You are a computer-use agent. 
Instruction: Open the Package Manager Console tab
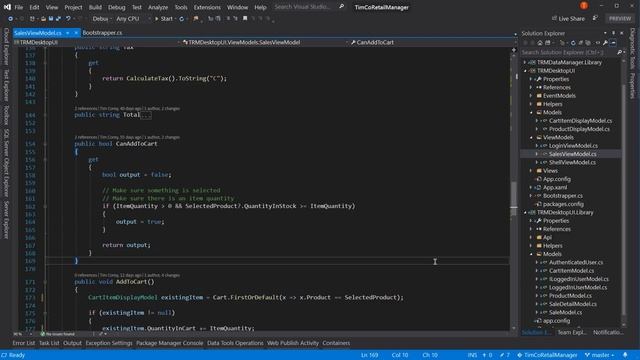(169, 343)
